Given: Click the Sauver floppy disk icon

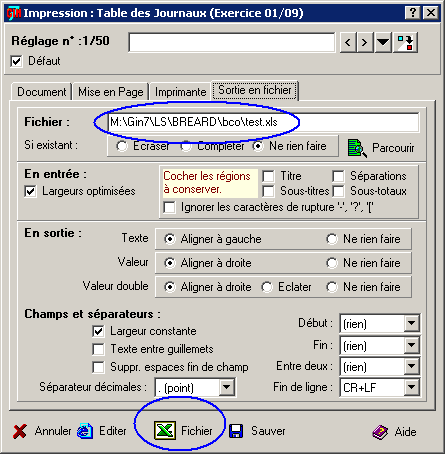Looking at the screenshot, I should click(236, 431).
